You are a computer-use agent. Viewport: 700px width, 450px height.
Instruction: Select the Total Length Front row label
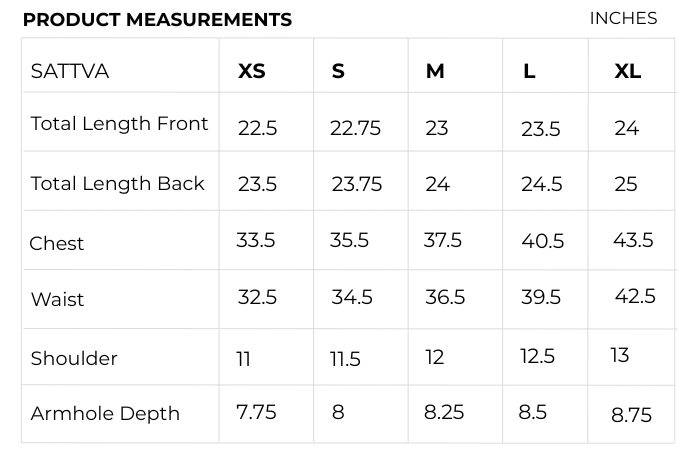(x=120, y=124)
